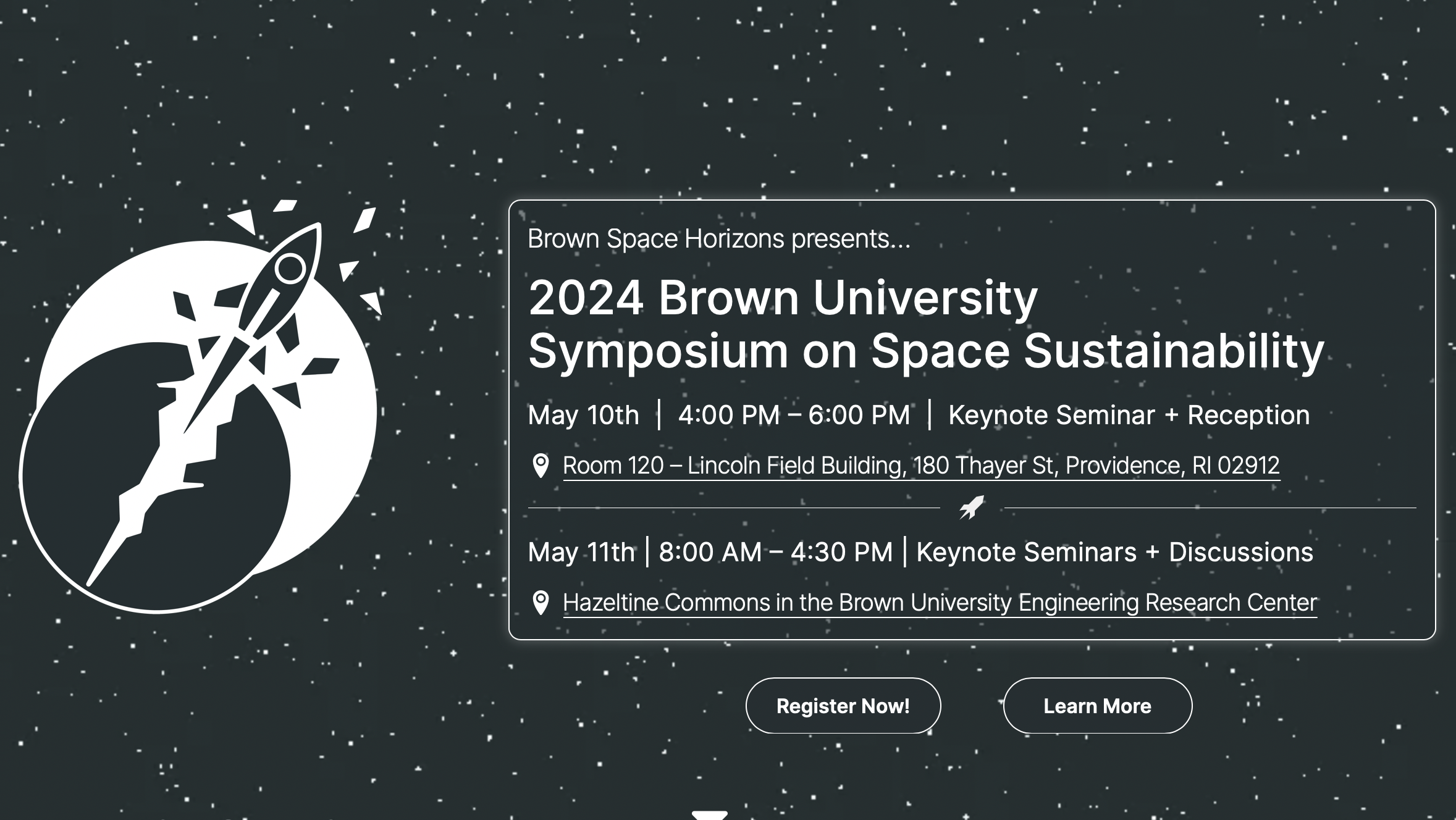Click the map pin beside Room 120
This screenshot has width=1456, height=820.
tap(541, 466)
